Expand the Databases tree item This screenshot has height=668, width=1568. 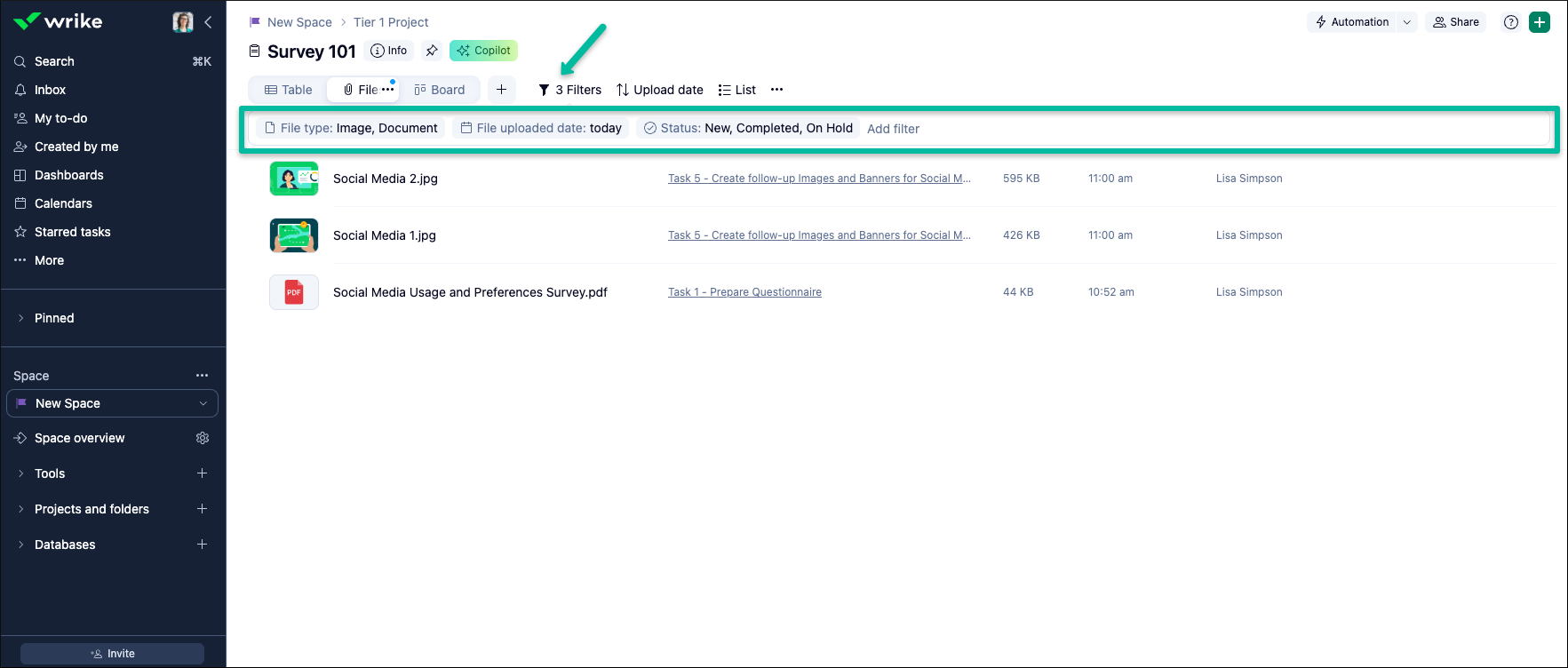21,545
